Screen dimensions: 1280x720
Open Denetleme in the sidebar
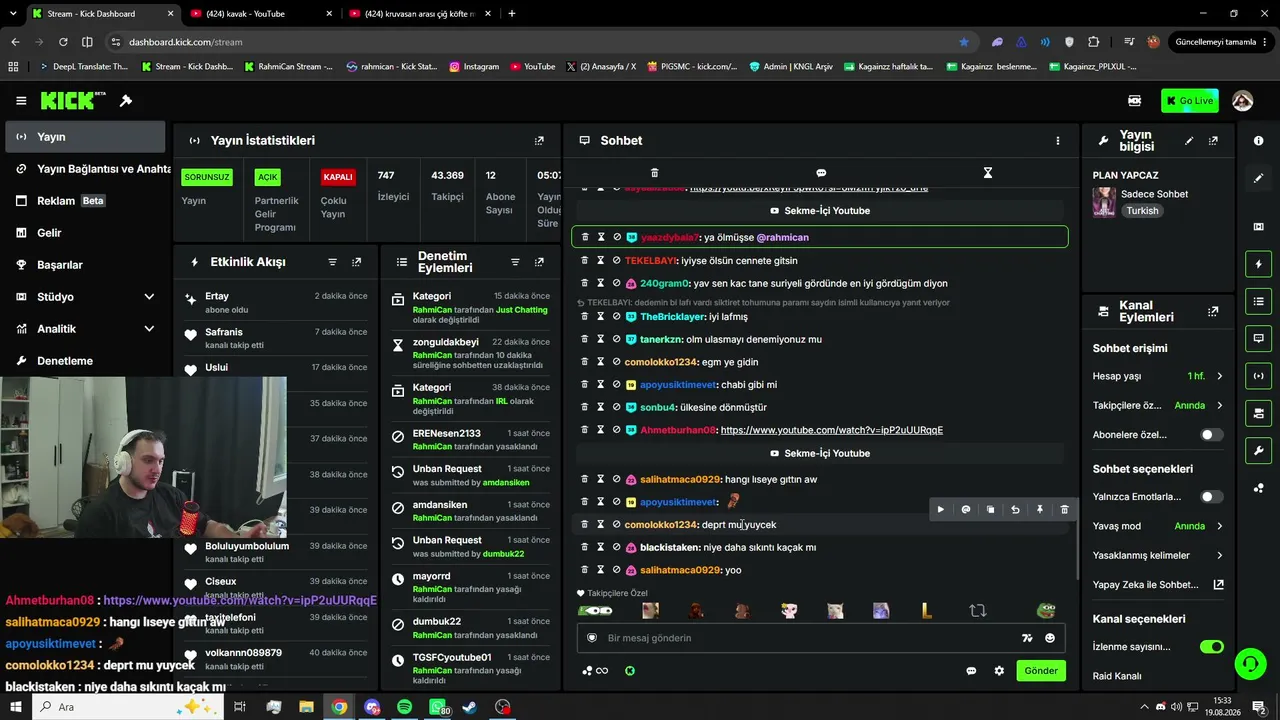(83, 361)
